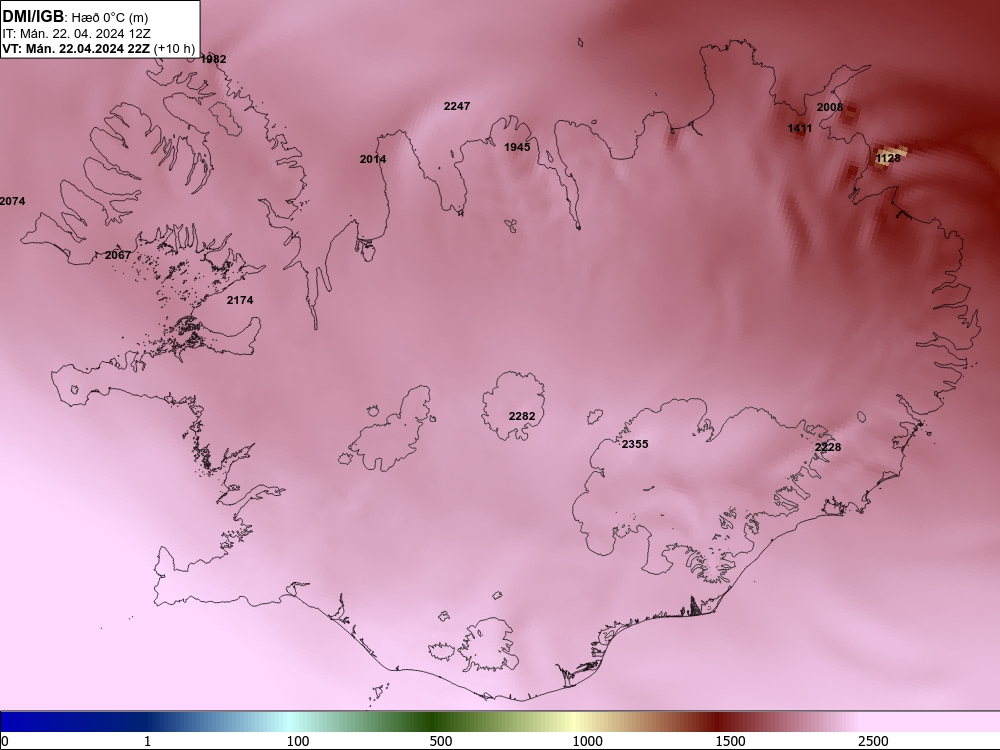Screen dimensions: 1000x750
Task: Select the 2008 label in the northeast
Action: coord(830,107)
